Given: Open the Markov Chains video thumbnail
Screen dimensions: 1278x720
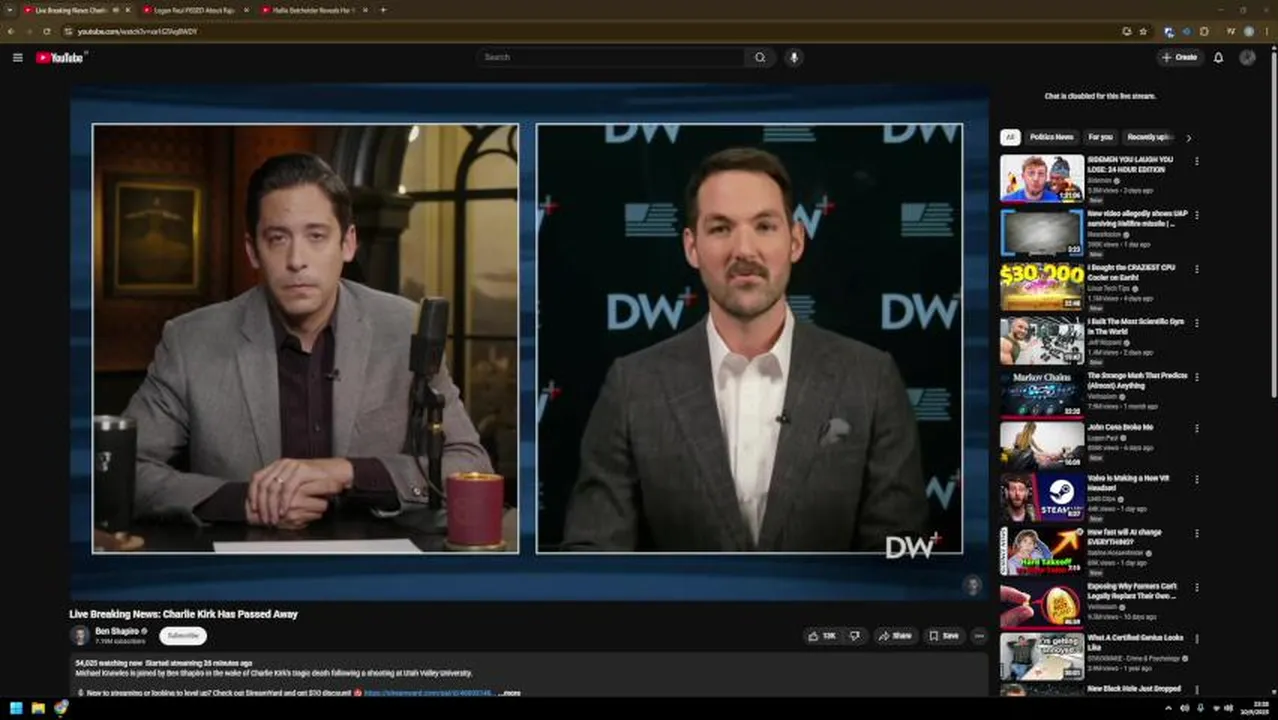Looking at the screenshot, I should click(x=1041, y=394).
